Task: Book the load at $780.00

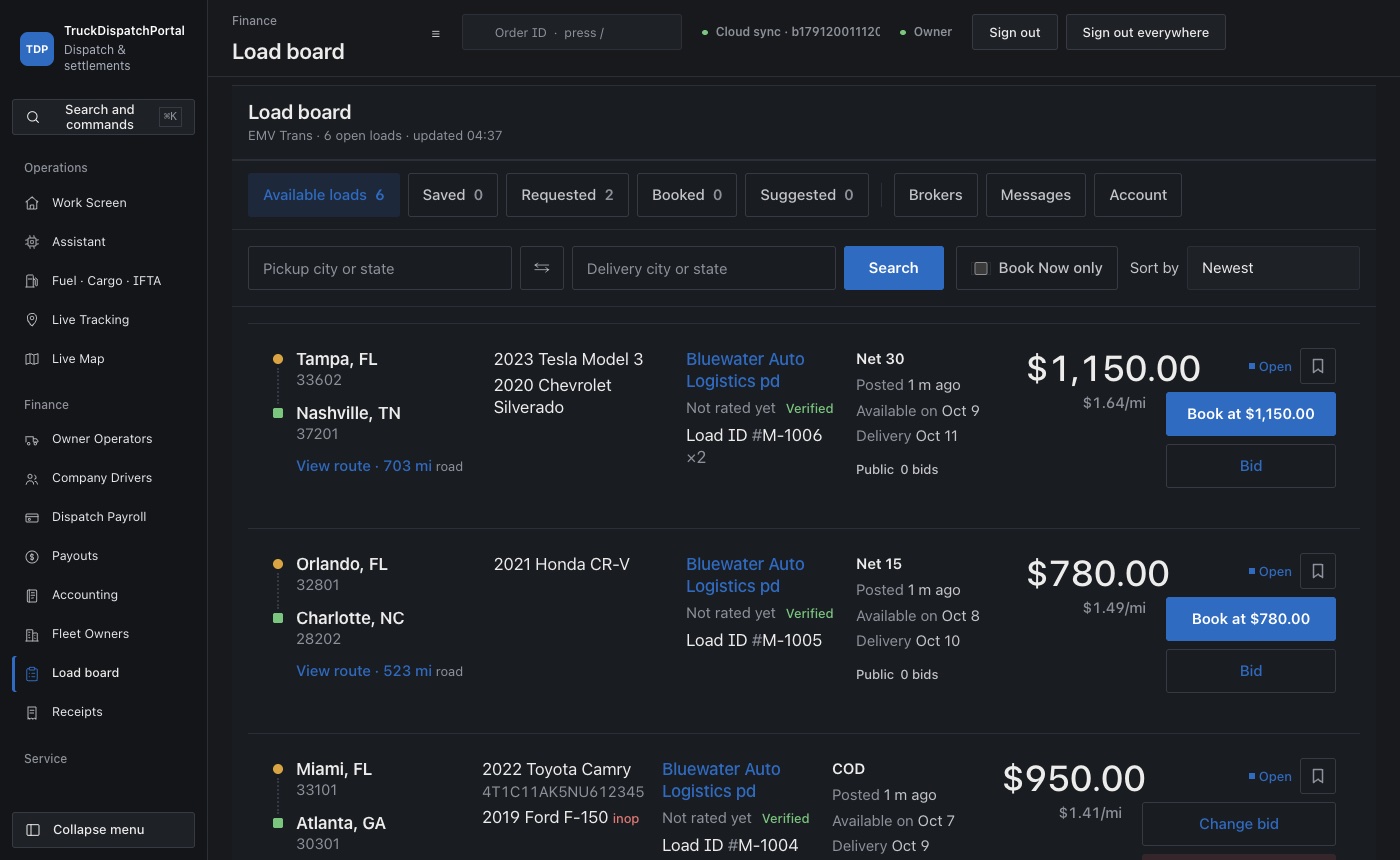Action: point(1251,619)
